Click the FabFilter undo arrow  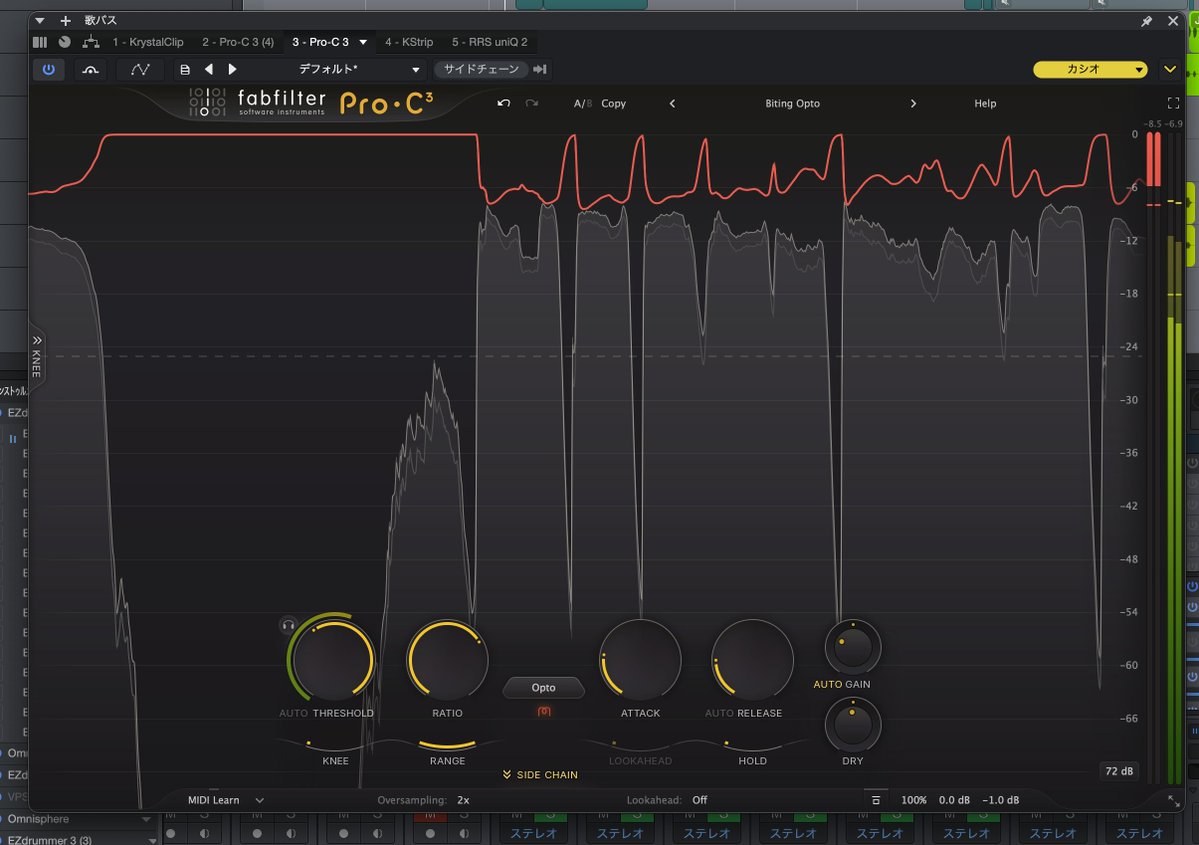click(x=503, y=103)
